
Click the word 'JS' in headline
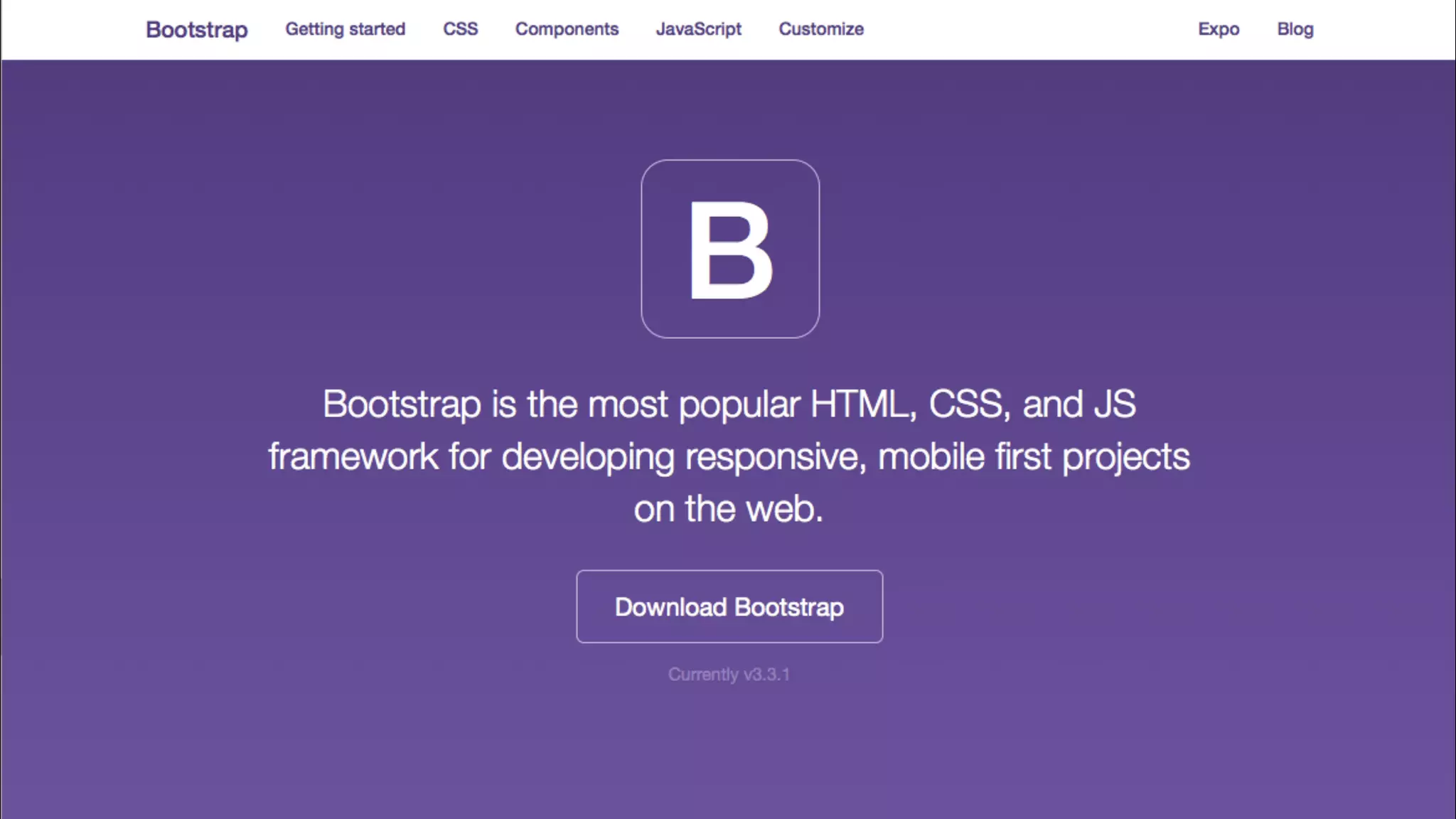(1114, 405)
